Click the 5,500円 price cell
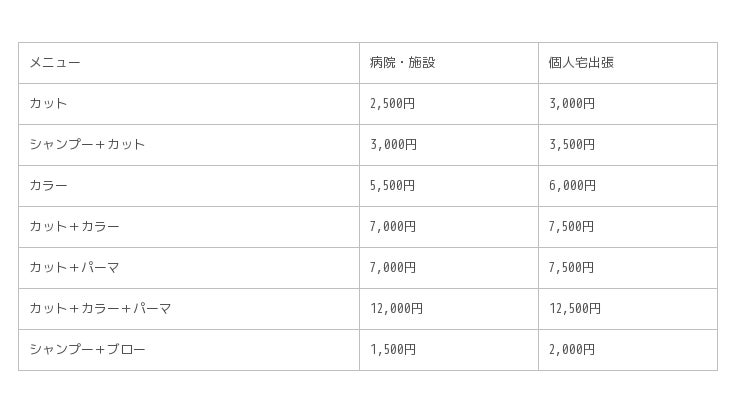Viewport: 740px width, 411px height. (392, 186)
